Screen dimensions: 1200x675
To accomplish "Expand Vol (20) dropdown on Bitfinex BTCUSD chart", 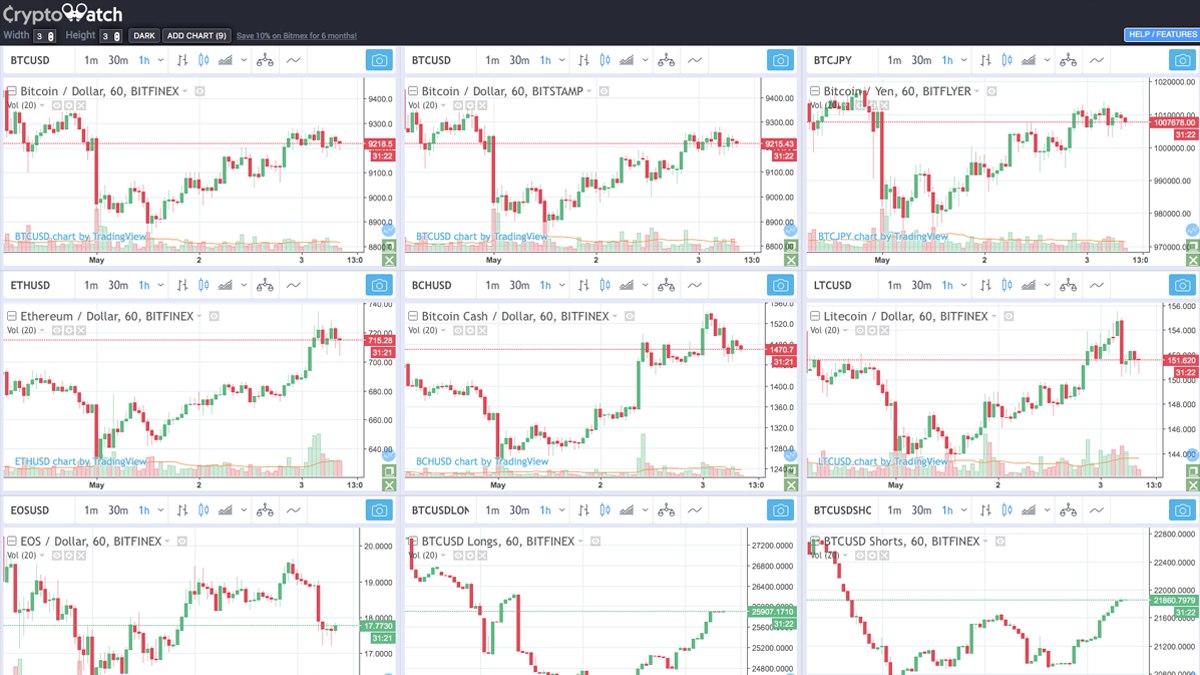I will click(x=44, y=105).
